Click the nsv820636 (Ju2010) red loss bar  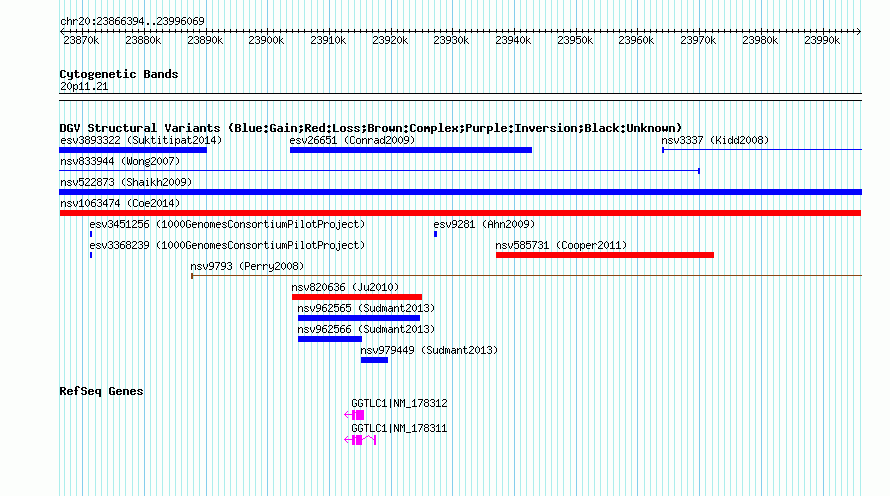[x=357, y=297]
